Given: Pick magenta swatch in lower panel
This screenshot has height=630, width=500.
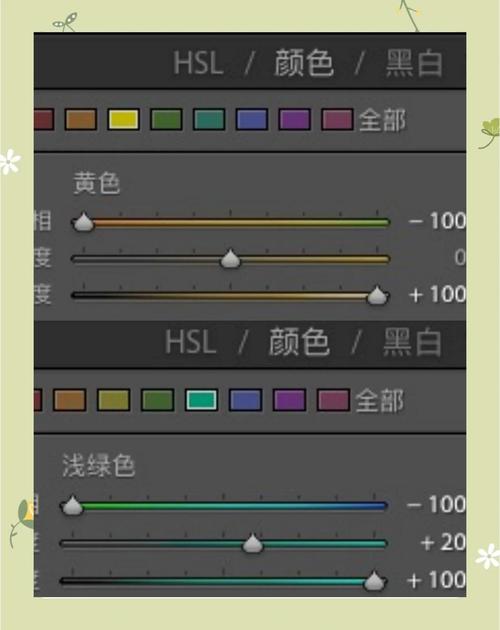Looking at the screenshot, I should pyautogui.click(x=333, y=400).
